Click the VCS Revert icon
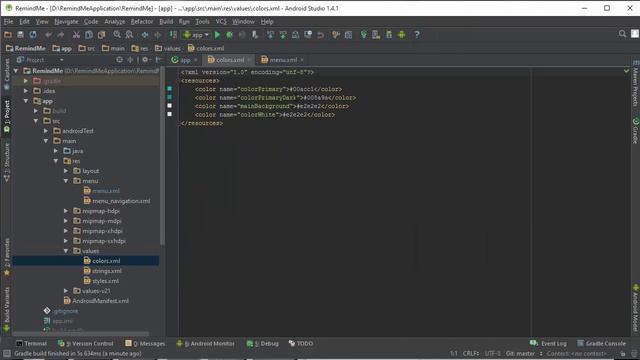Screen dimensions: 640x360 tap(320, 35)
